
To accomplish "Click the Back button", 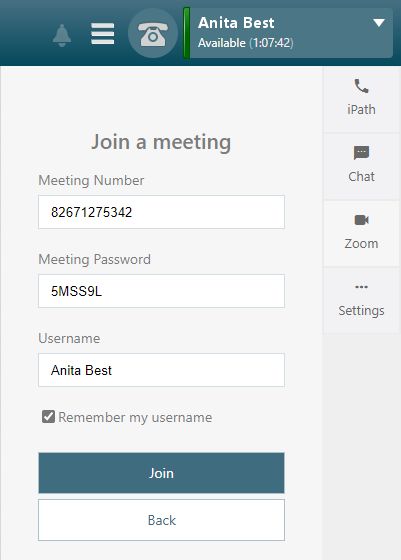I will pyautogui.click(x=161, y=520).
